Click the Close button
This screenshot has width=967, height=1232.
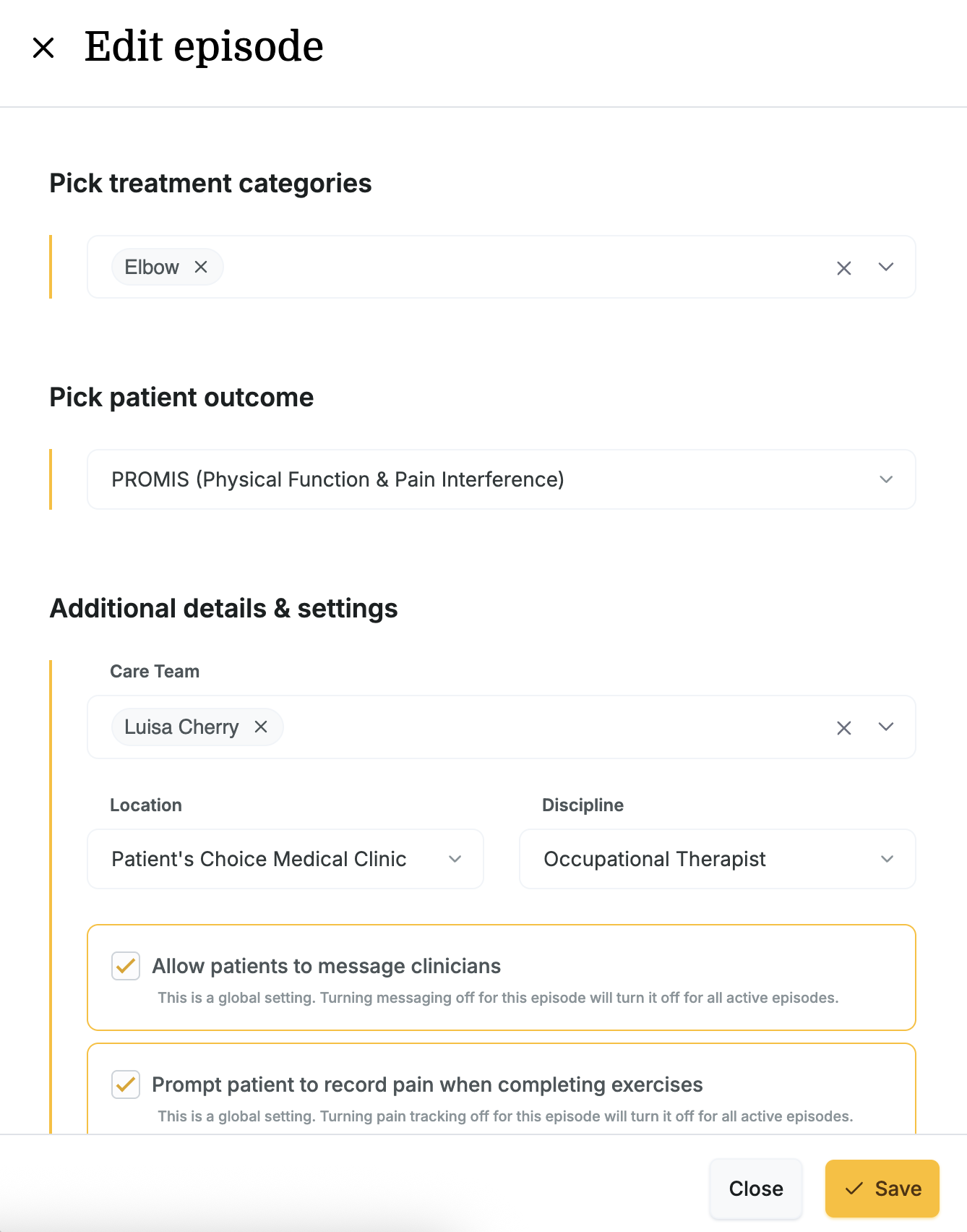tap(756, 1189)
